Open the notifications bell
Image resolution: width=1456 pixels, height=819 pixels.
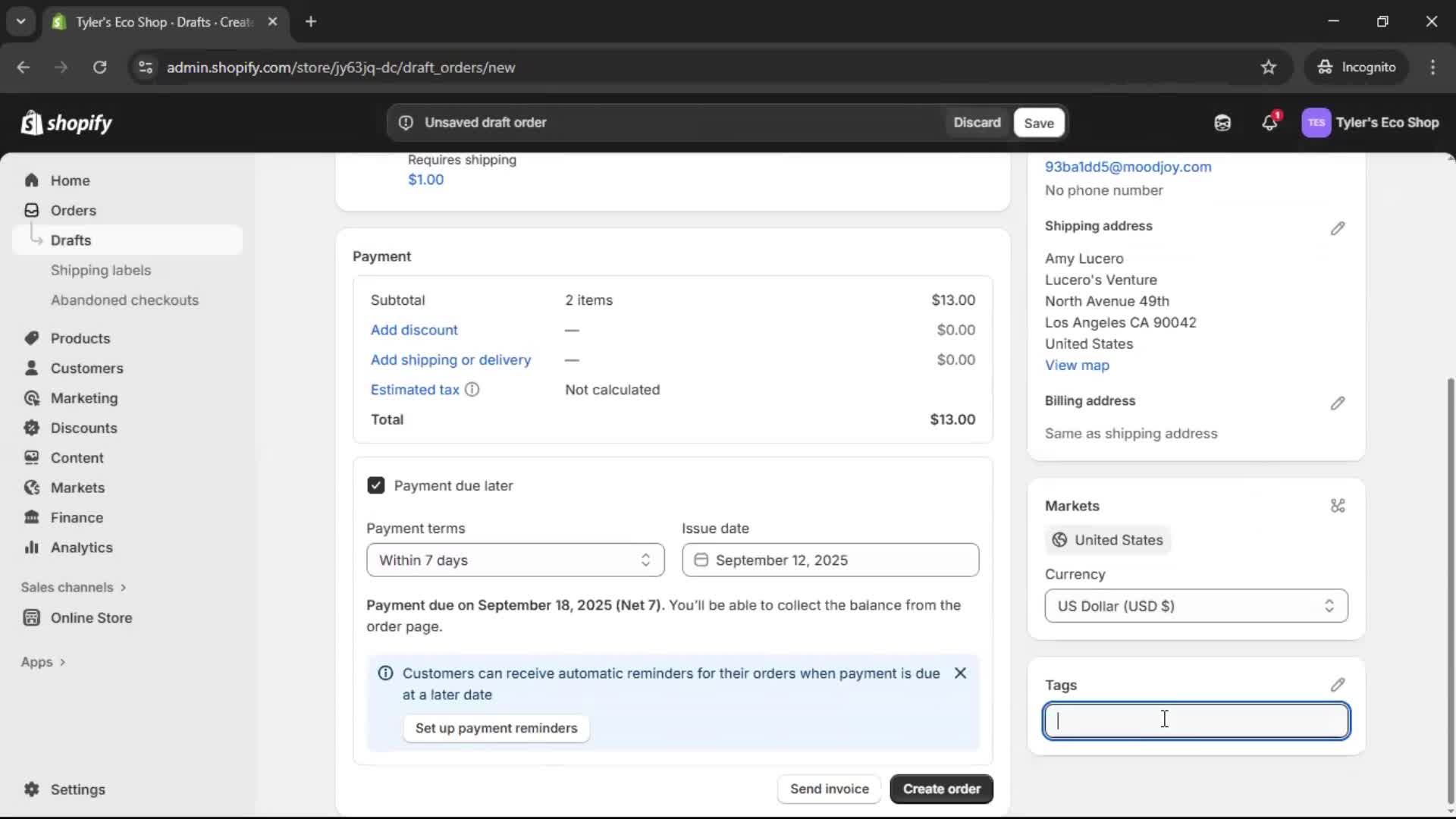click(x=1270, y=123)
